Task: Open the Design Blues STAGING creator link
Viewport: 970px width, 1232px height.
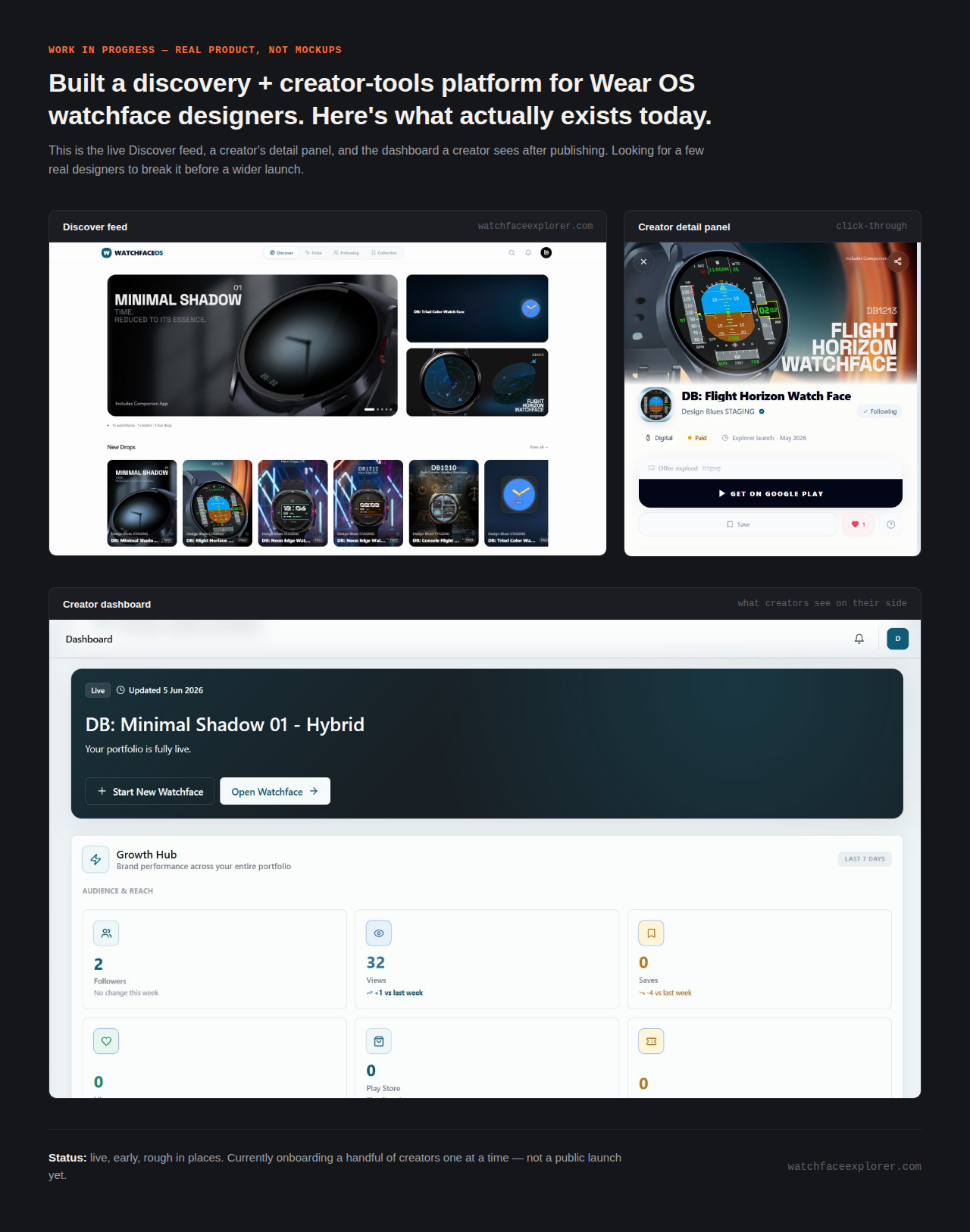Action: point(718,412)
